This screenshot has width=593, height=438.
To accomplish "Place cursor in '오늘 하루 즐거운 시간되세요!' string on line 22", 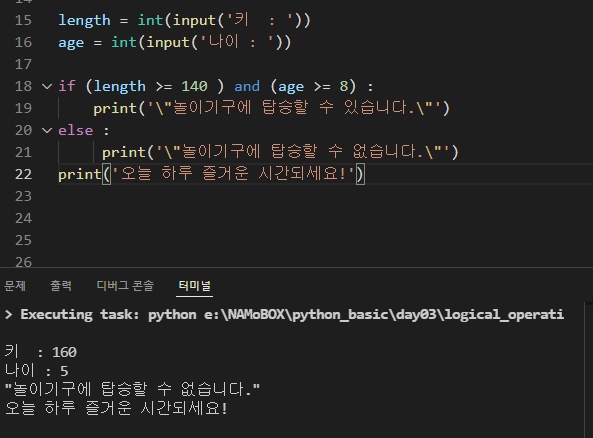I will [x=233, y=174].
